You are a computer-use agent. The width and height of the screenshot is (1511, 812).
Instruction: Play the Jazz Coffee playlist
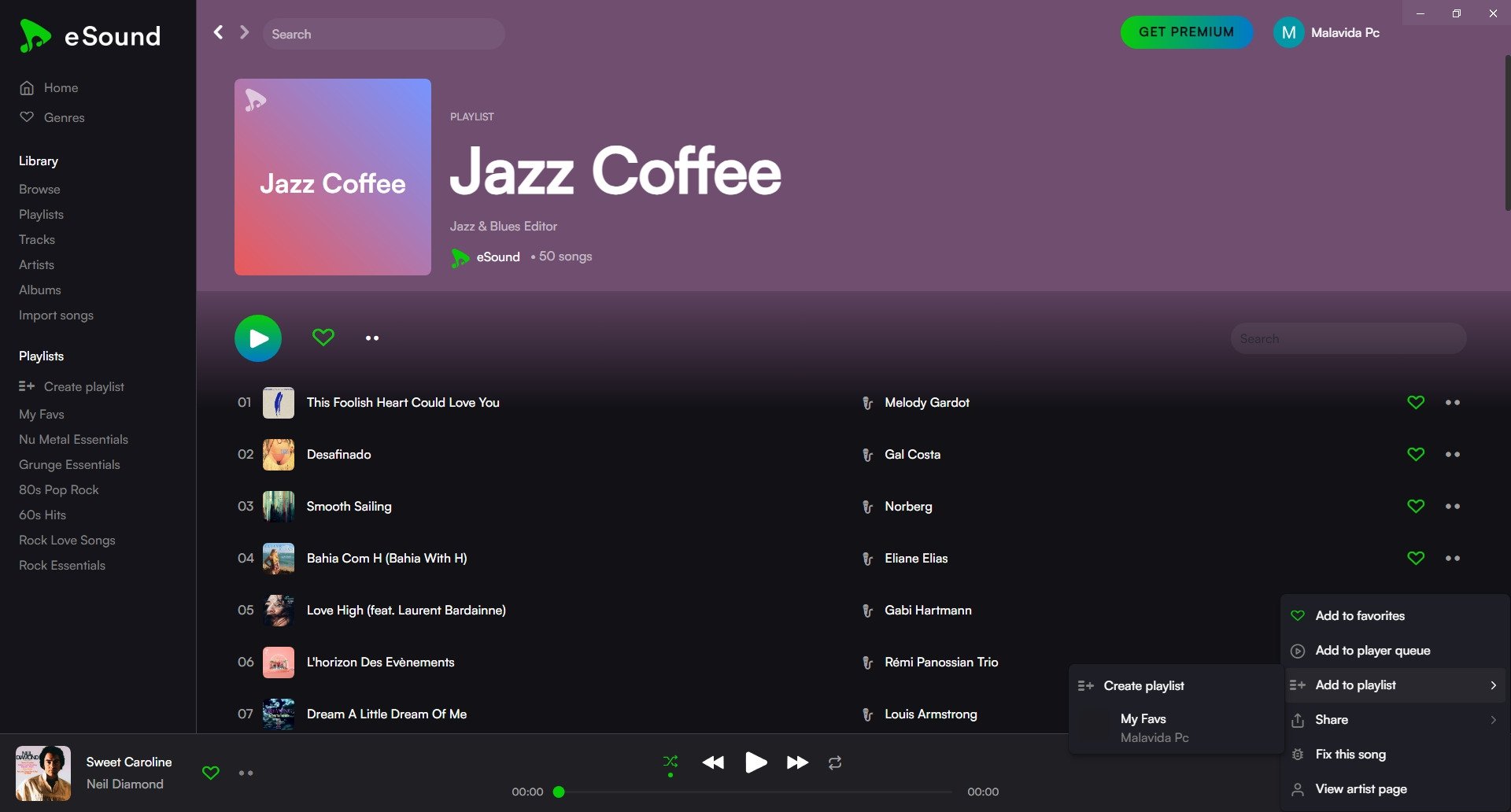click(x=258, y=338)
